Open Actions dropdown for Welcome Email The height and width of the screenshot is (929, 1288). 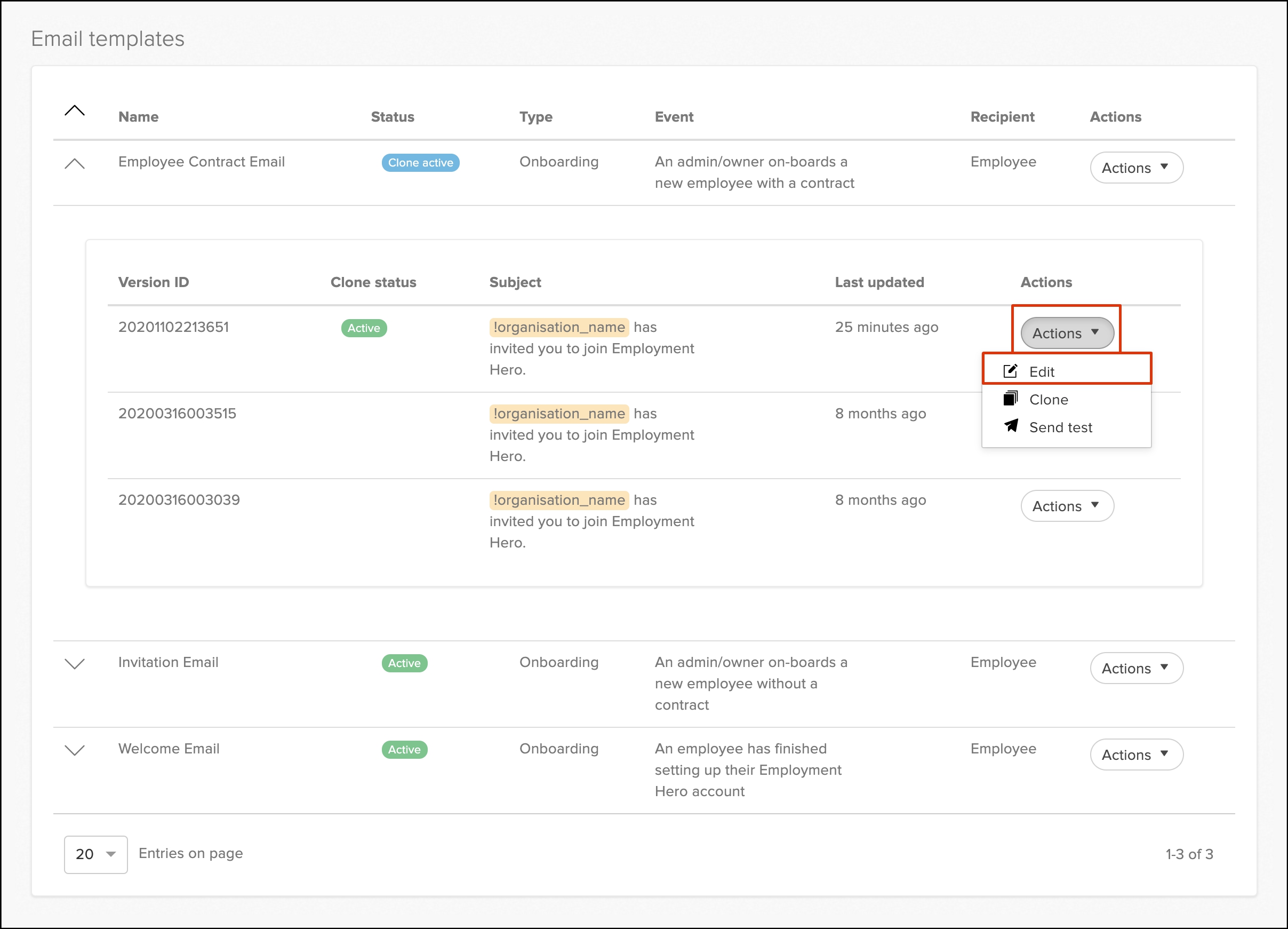click(x=1136, y=755)
